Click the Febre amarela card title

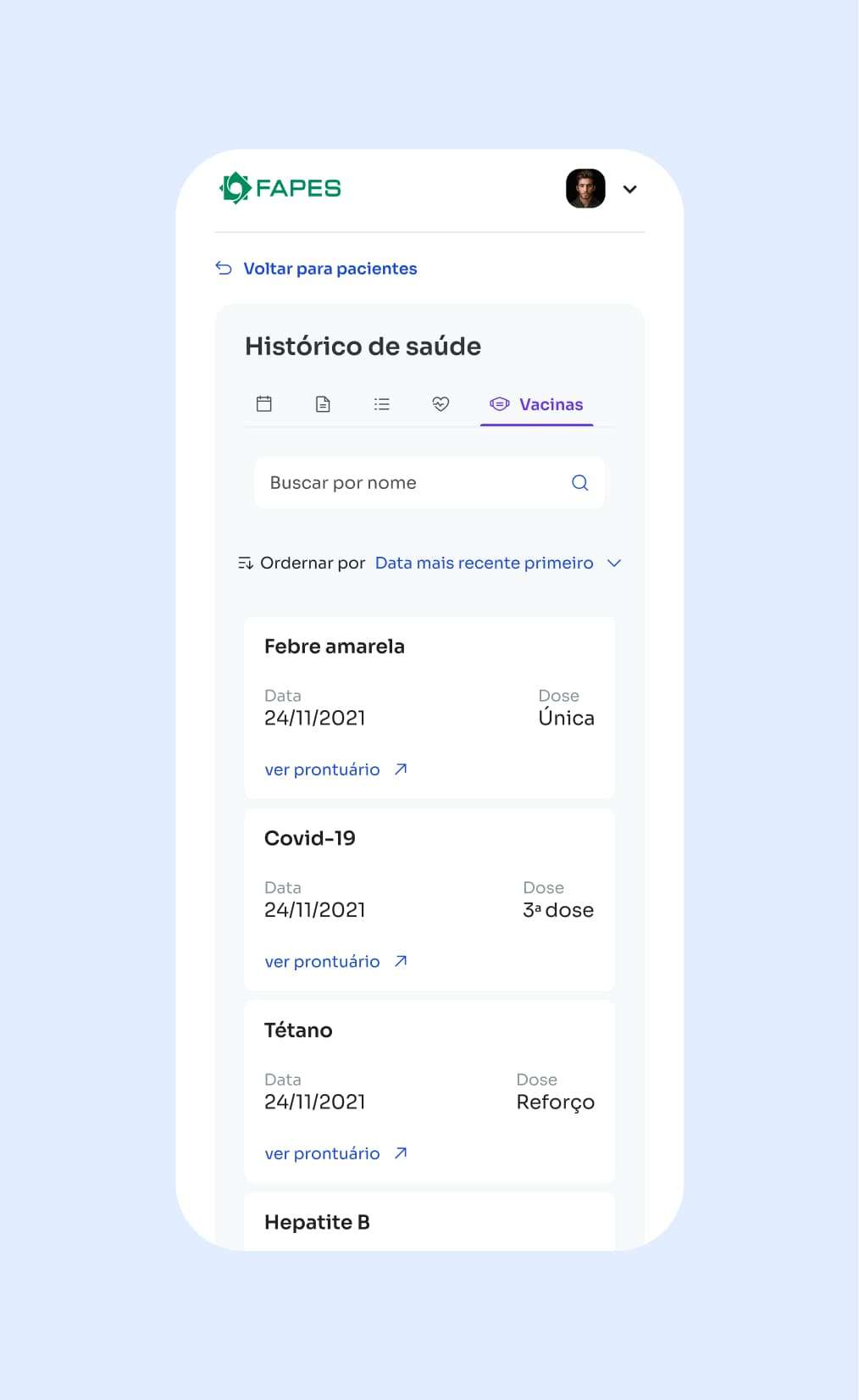(335, 647)
